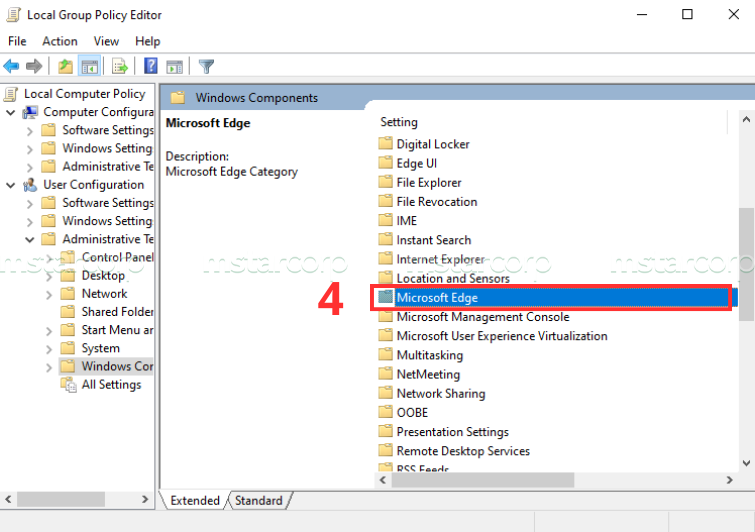The height and width of the screenshot is (532, 755).
Task: Select the File Revocation folder
Action: point(437,202)
